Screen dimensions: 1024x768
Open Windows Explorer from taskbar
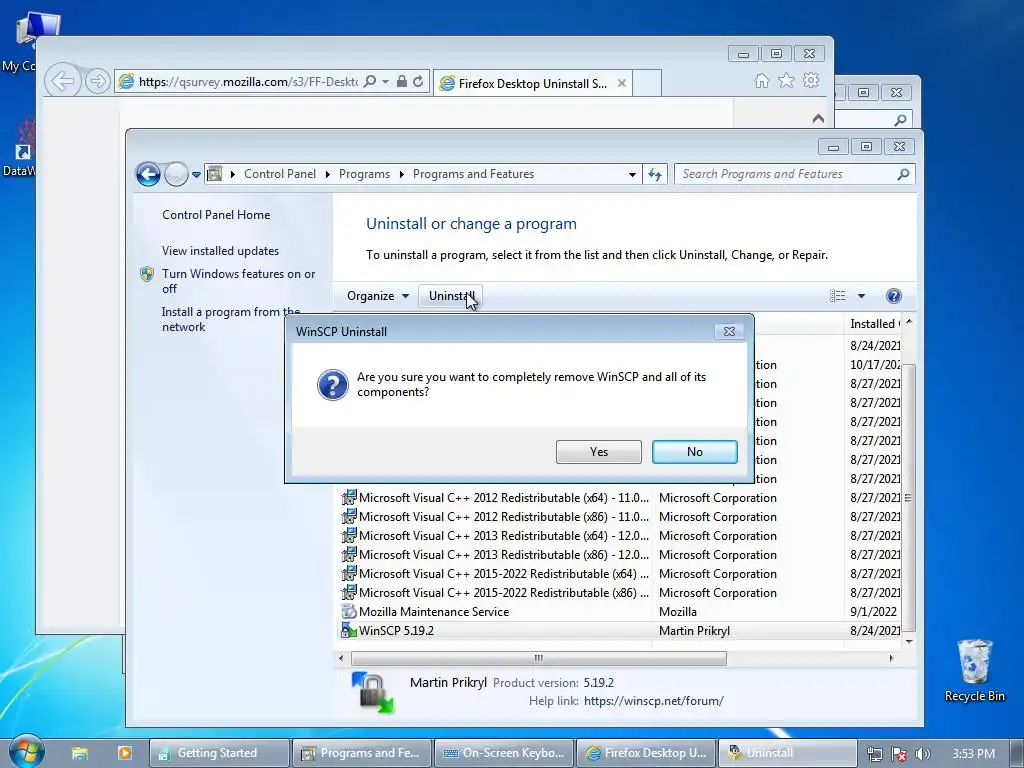(x=80, y=753)
